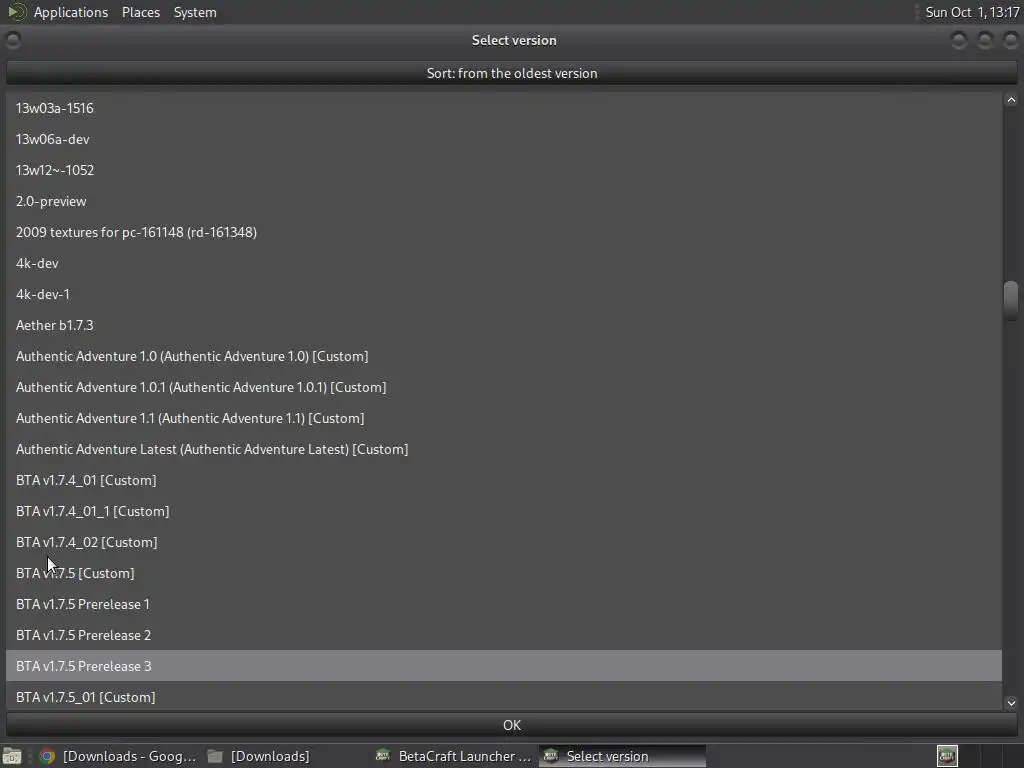Click the window menu button in title bar
Image resolution: width=1024 pixels, height=768 pixels.
12,40
